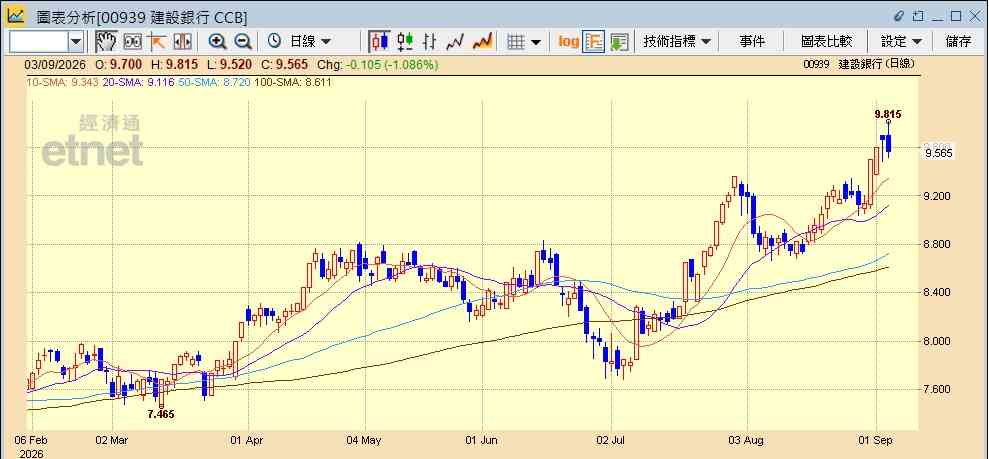This screenshot has height=459, width=989.
Task: Click the 事件 button
Action: pos(752,42)
